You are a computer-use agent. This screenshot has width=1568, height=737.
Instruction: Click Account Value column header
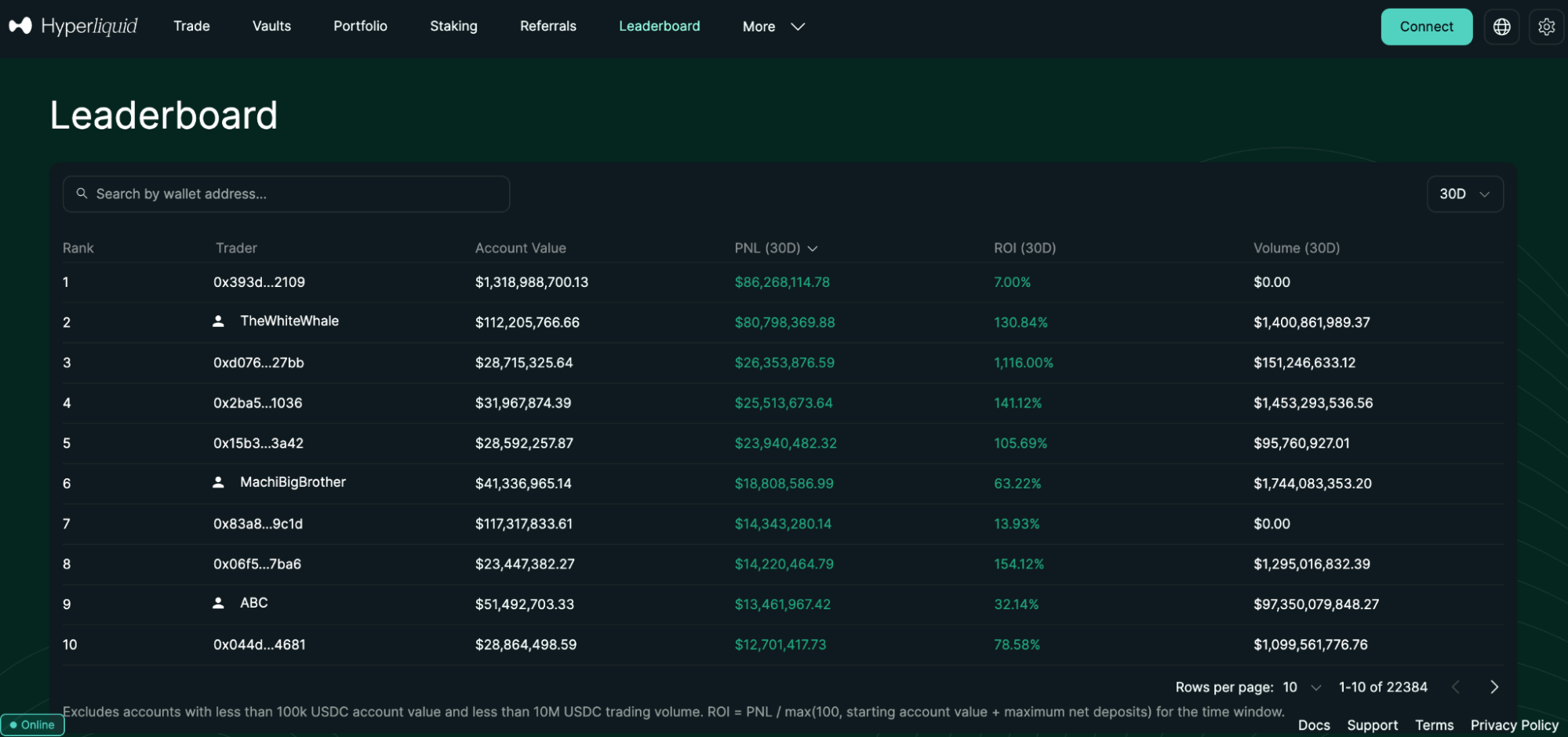[520, 248]
